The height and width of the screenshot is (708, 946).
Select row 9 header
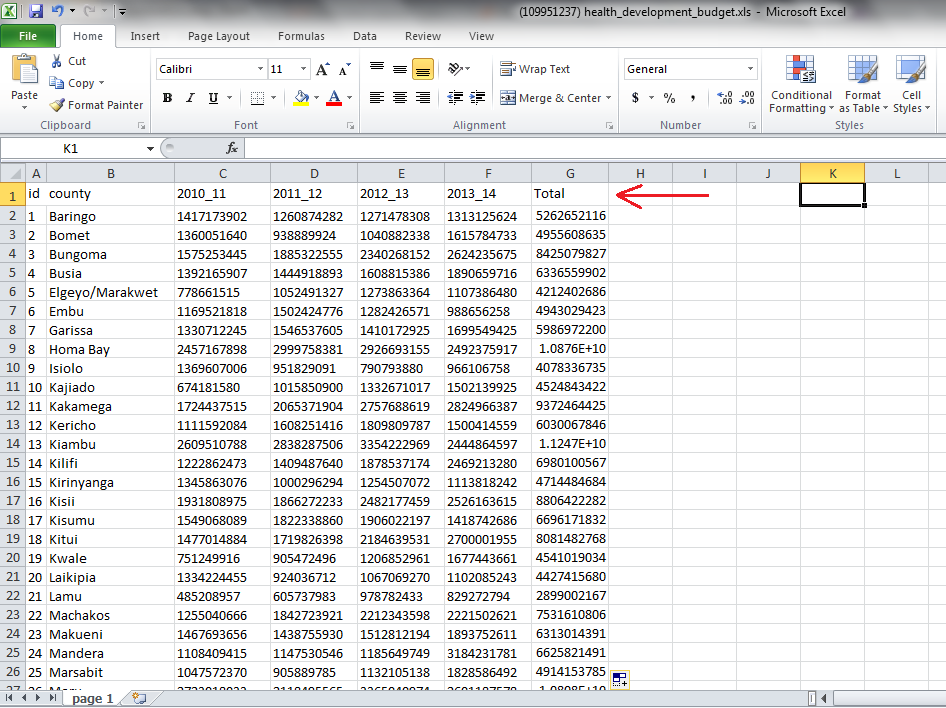(x=13, y=349)
